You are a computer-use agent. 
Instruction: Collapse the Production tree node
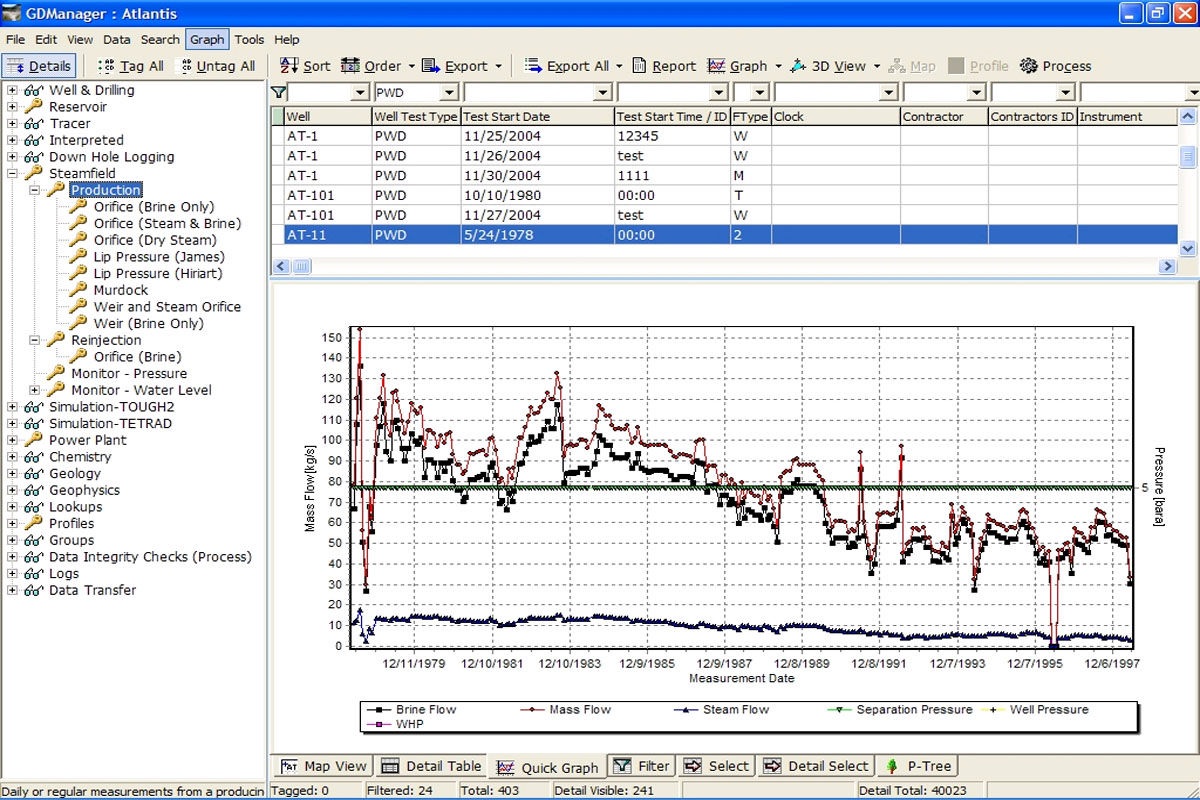point(35,190)
